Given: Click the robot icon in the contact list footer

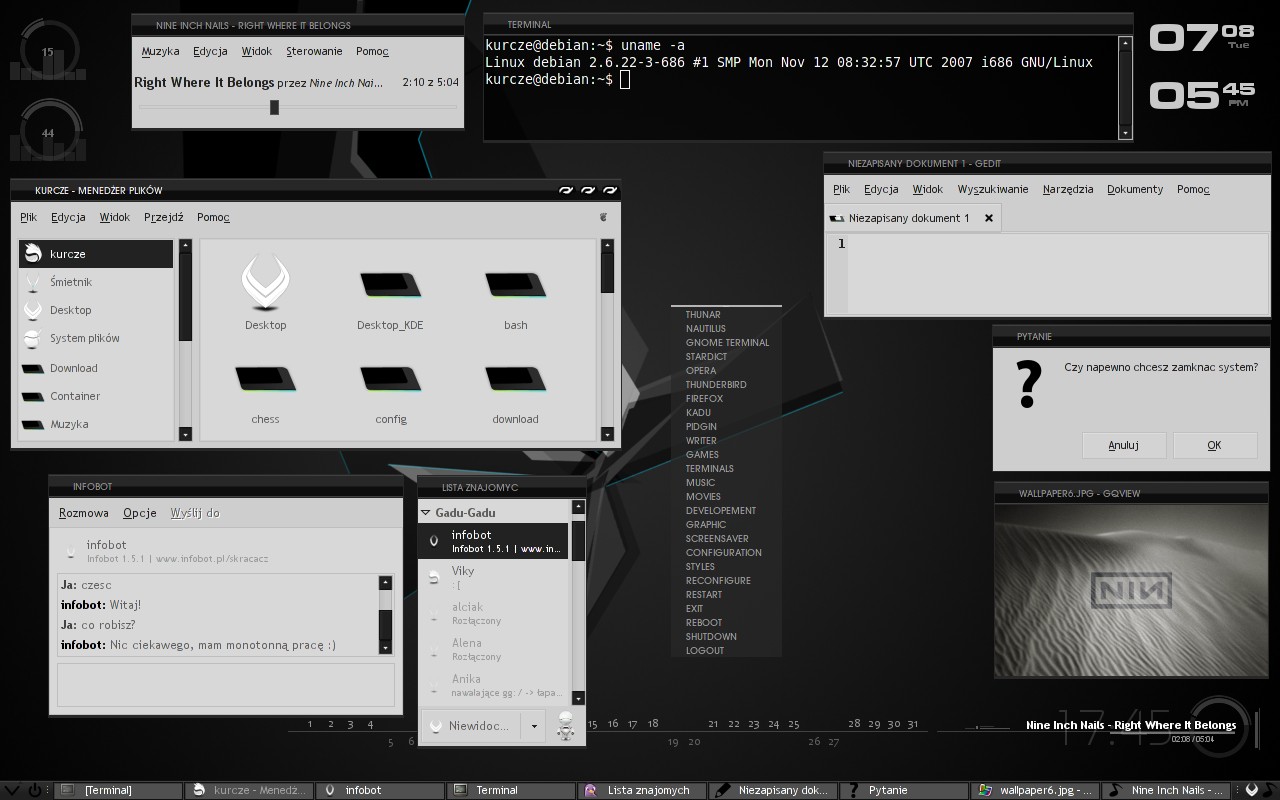Looking at the screenshot, I should tap(566, 725).
